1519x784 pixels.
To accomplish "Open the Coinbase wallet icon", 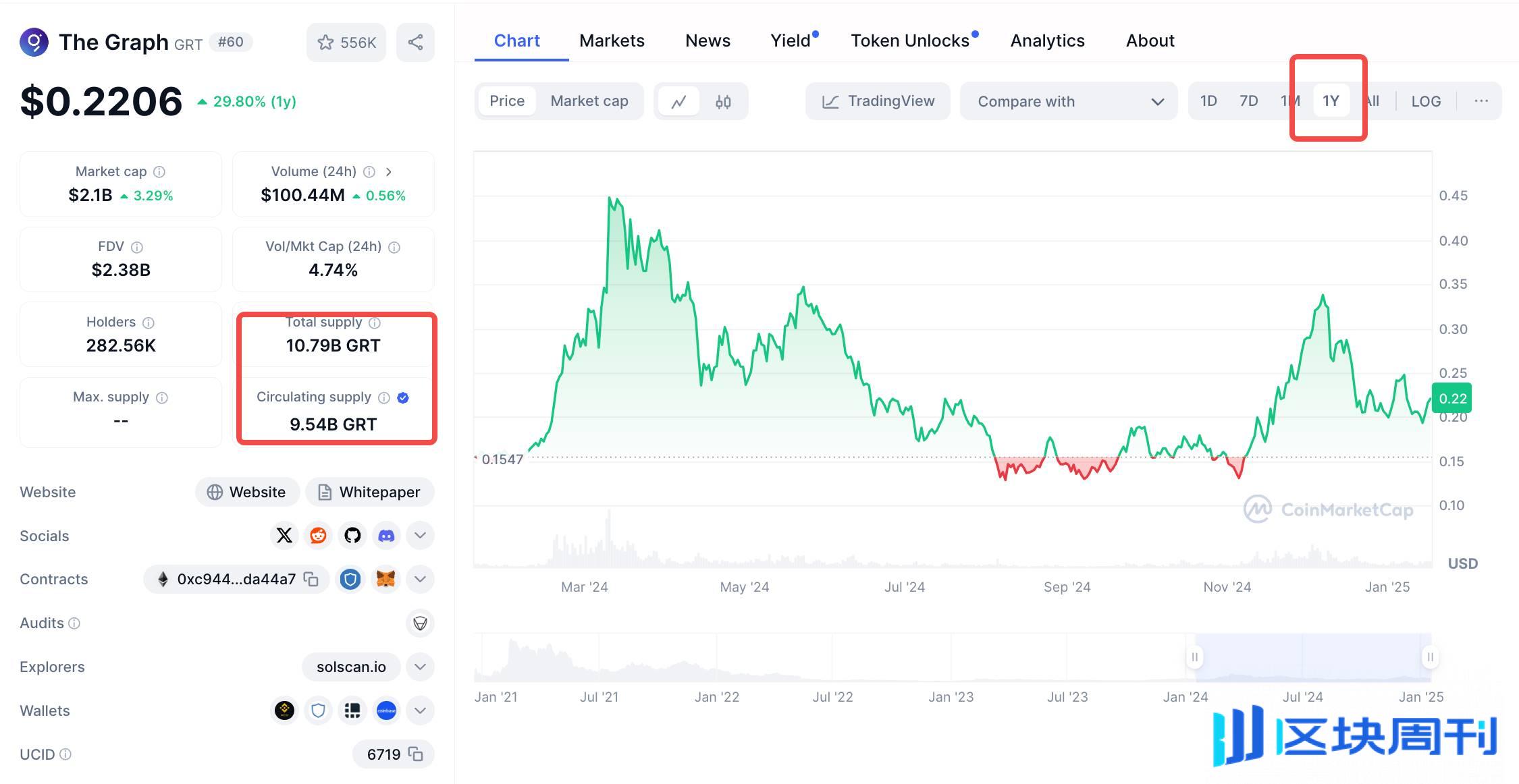I will coord(386,710).
